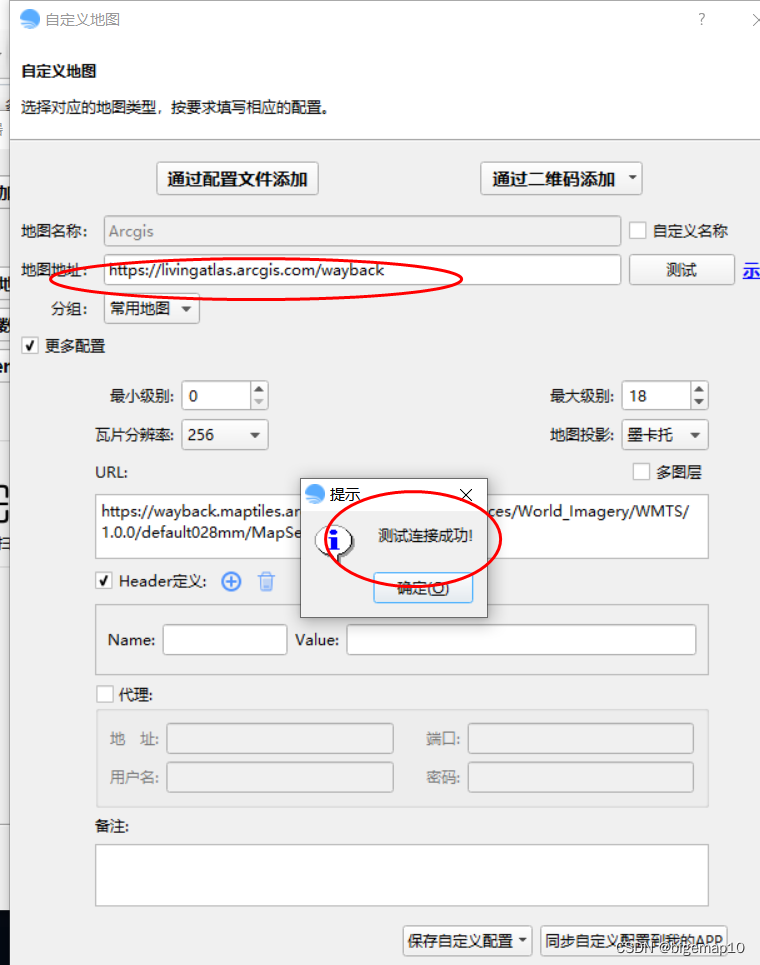Click the 测试 button
The height and width of the screenshot is (965, 760).
click(681, 270)
